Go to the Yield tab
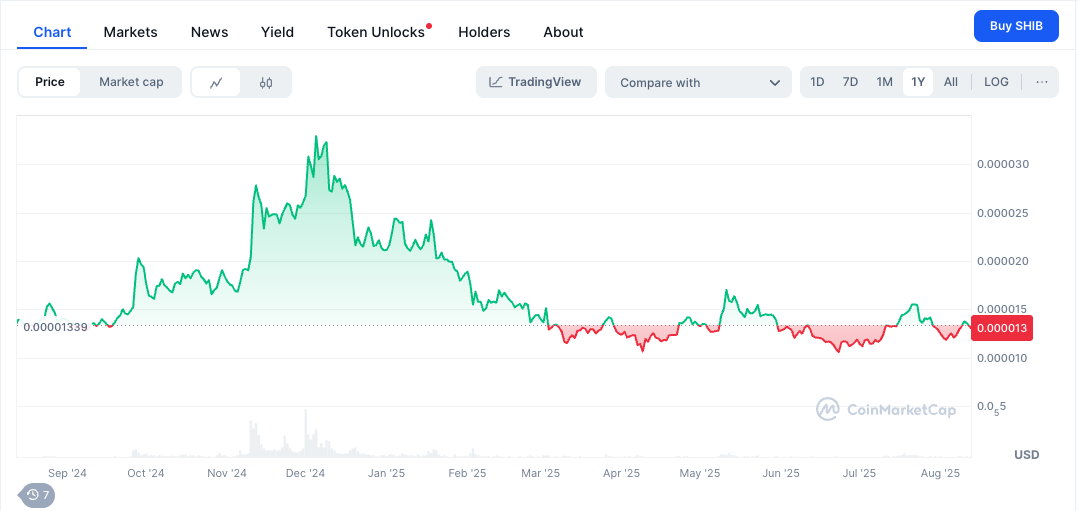 point(278,32)
